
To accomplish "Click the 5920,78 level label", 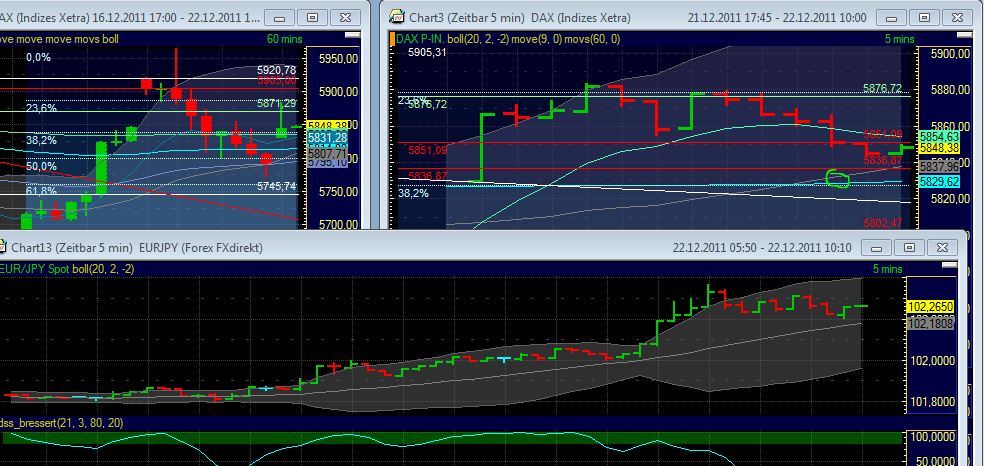I will pyautogui.click(x=276, y=69).
